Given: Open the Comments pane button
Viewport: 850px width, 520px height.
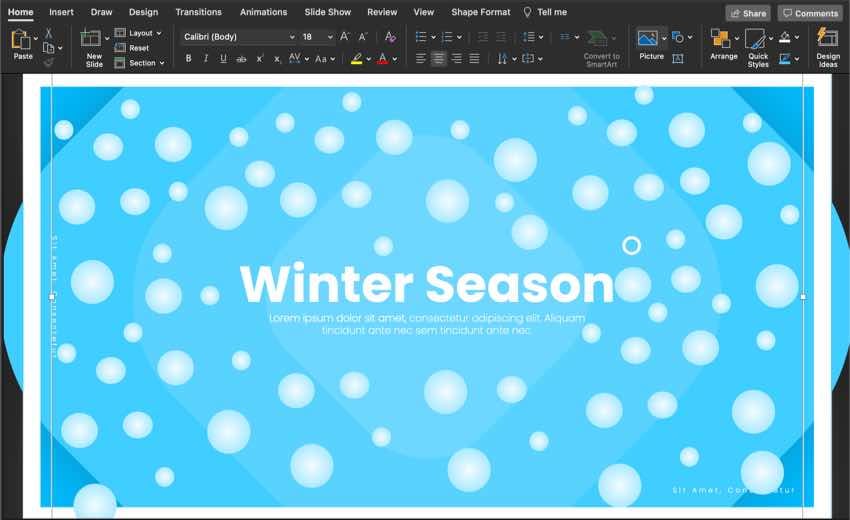Looking at the screenshot, I should [810, 13].
